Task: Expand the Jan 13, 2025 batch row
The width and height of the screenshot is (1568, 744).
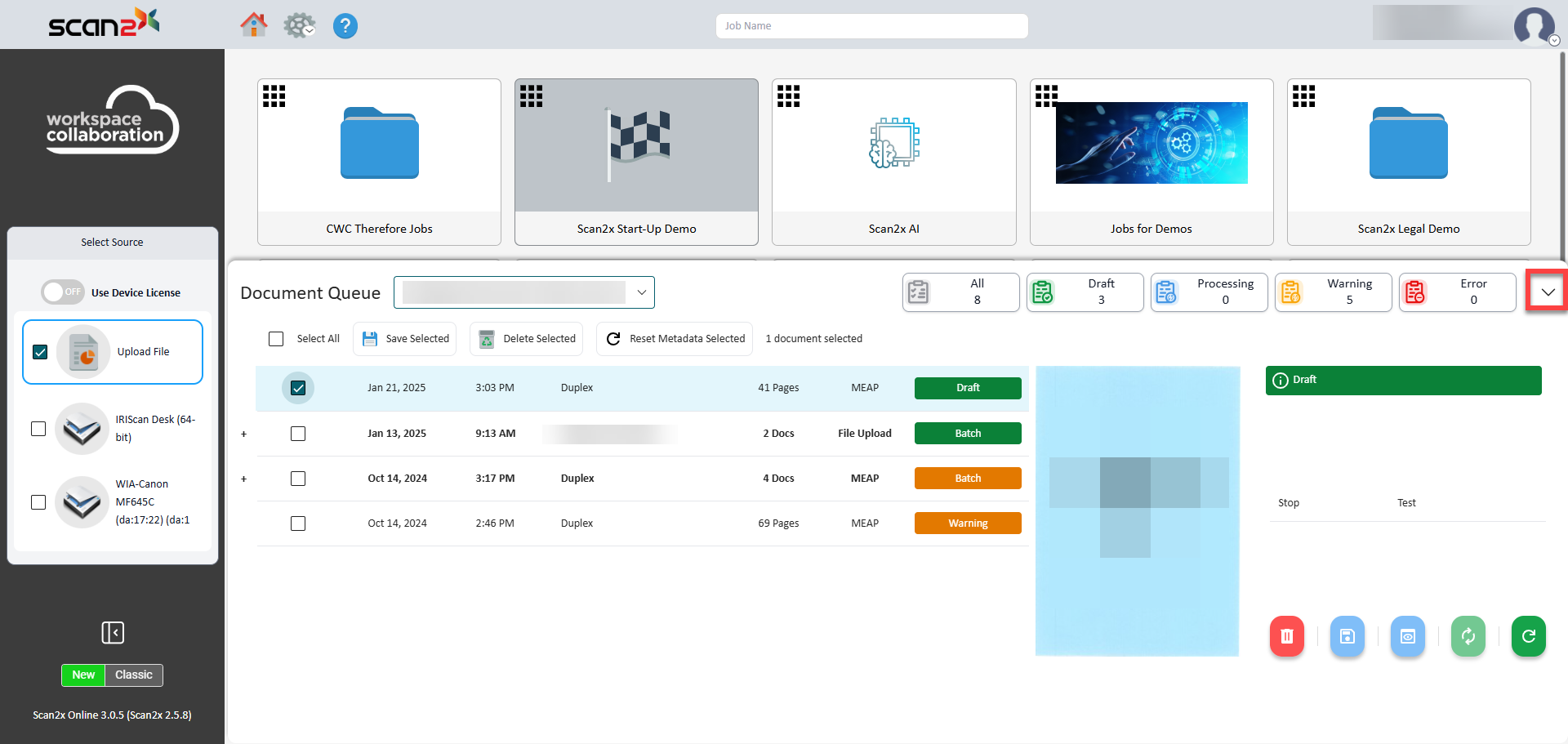Action: [243, 434]
